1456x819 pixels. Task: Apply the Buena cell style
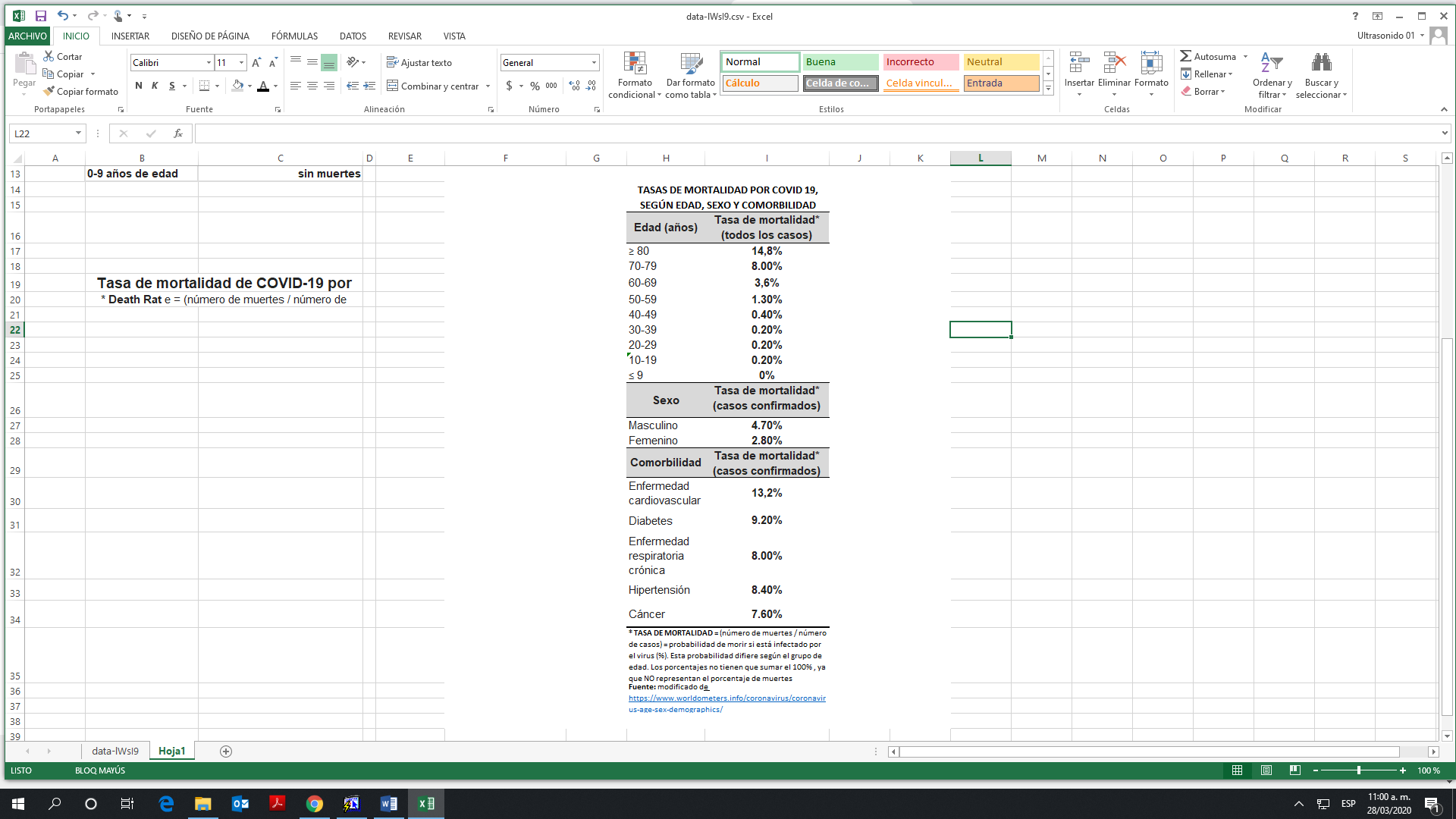[840, 62]
